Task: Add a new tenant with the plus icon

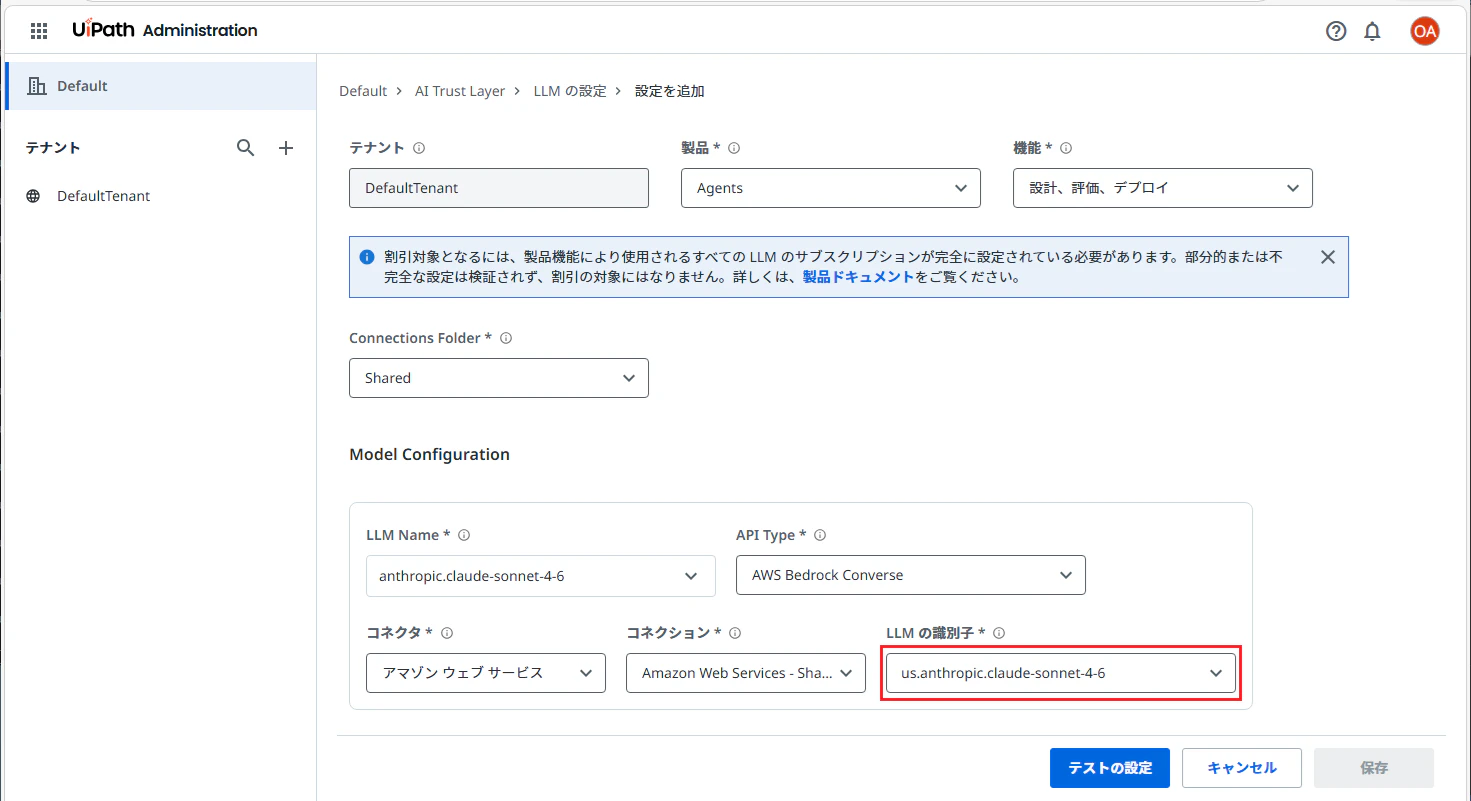Action: click(x=286, y=148)
